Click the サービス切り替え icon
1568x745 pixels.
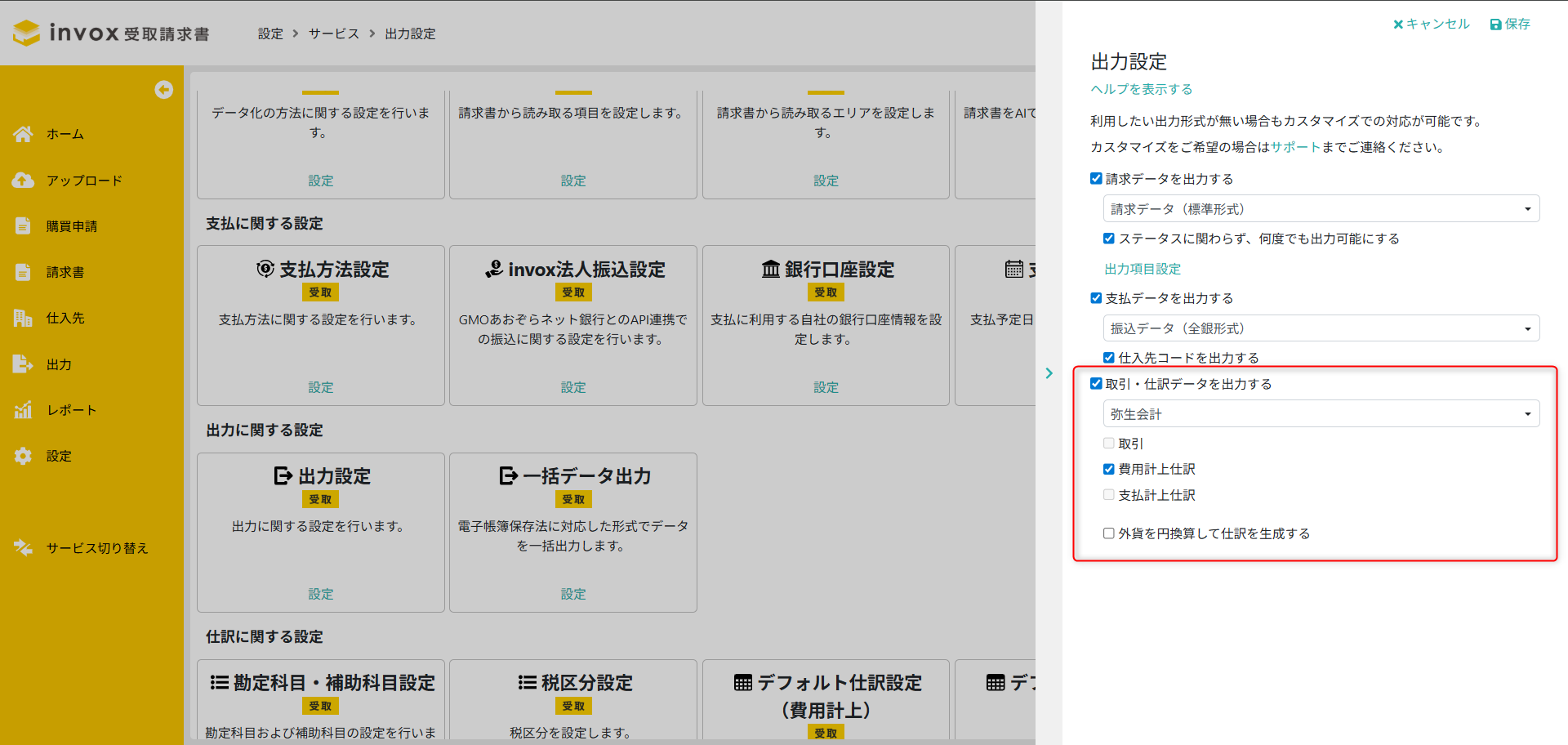point(23,548)
